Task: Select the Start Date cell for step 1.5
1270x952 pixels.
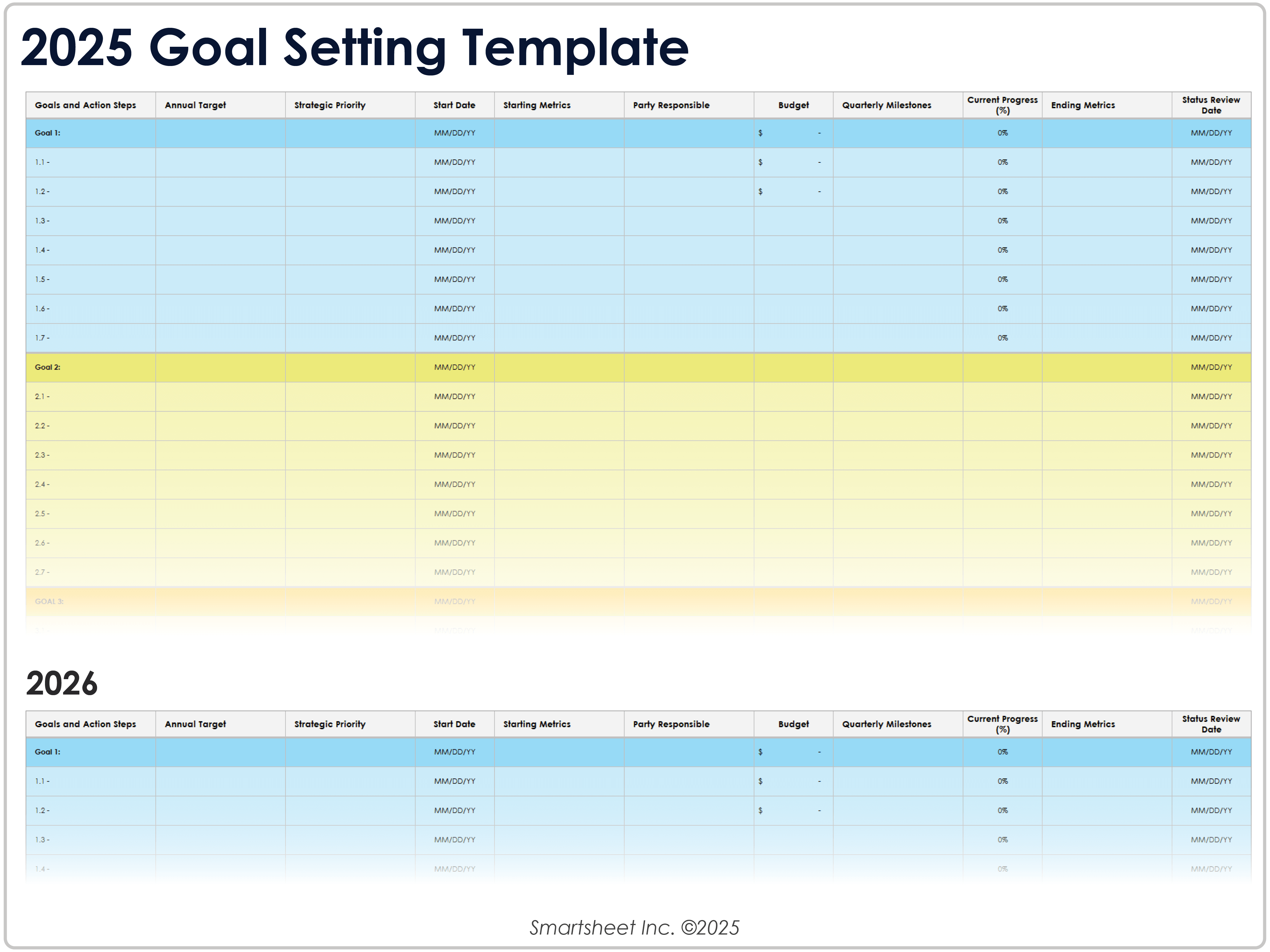Action: click(x=454, y=280)
